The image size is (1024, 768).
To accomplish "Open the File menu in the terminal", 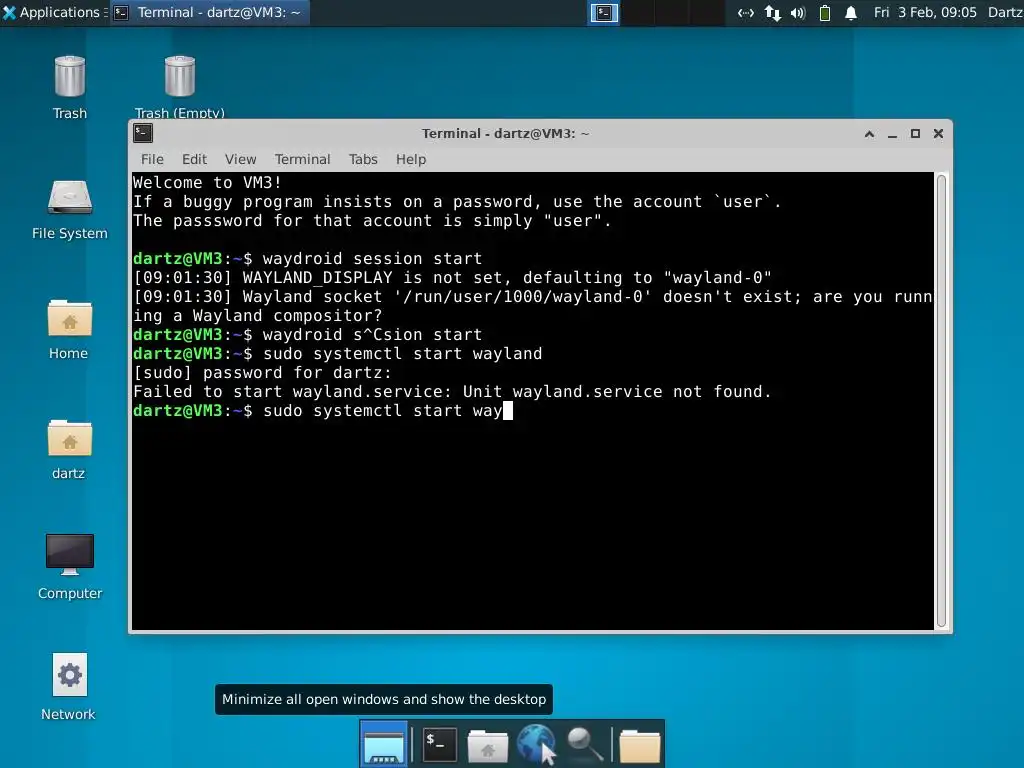I will (152, 159).
